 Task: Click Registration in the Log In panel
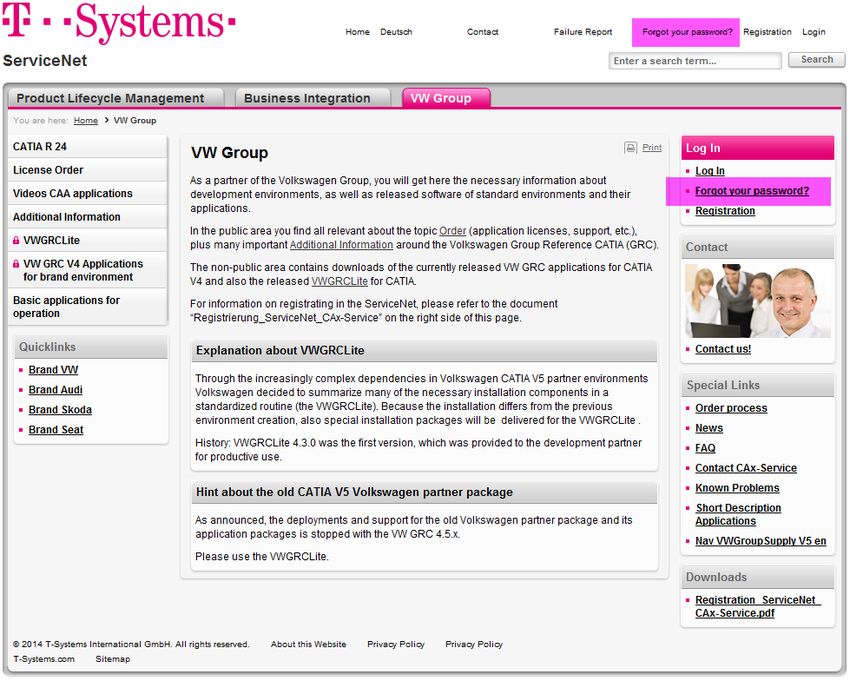click(x=725, y=211)
